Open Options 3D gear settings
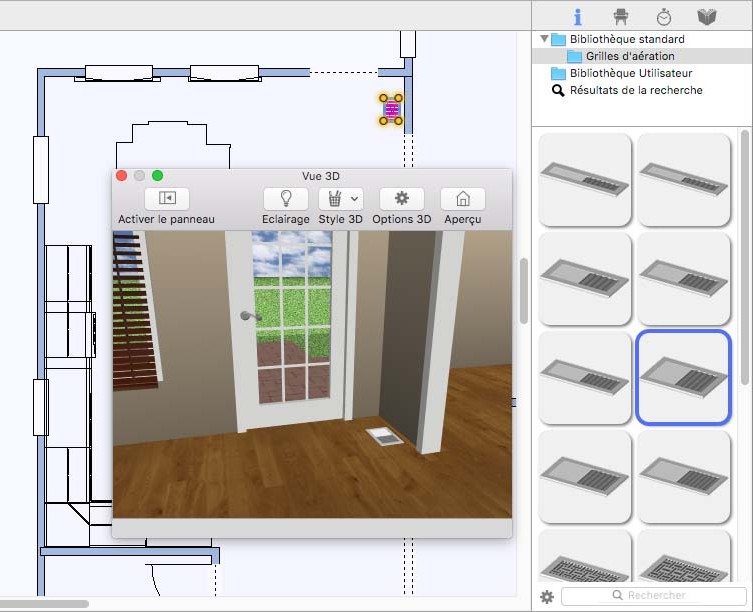Image resolution: width=753 pixels, height=612 pixels. (x=401, y=198)
